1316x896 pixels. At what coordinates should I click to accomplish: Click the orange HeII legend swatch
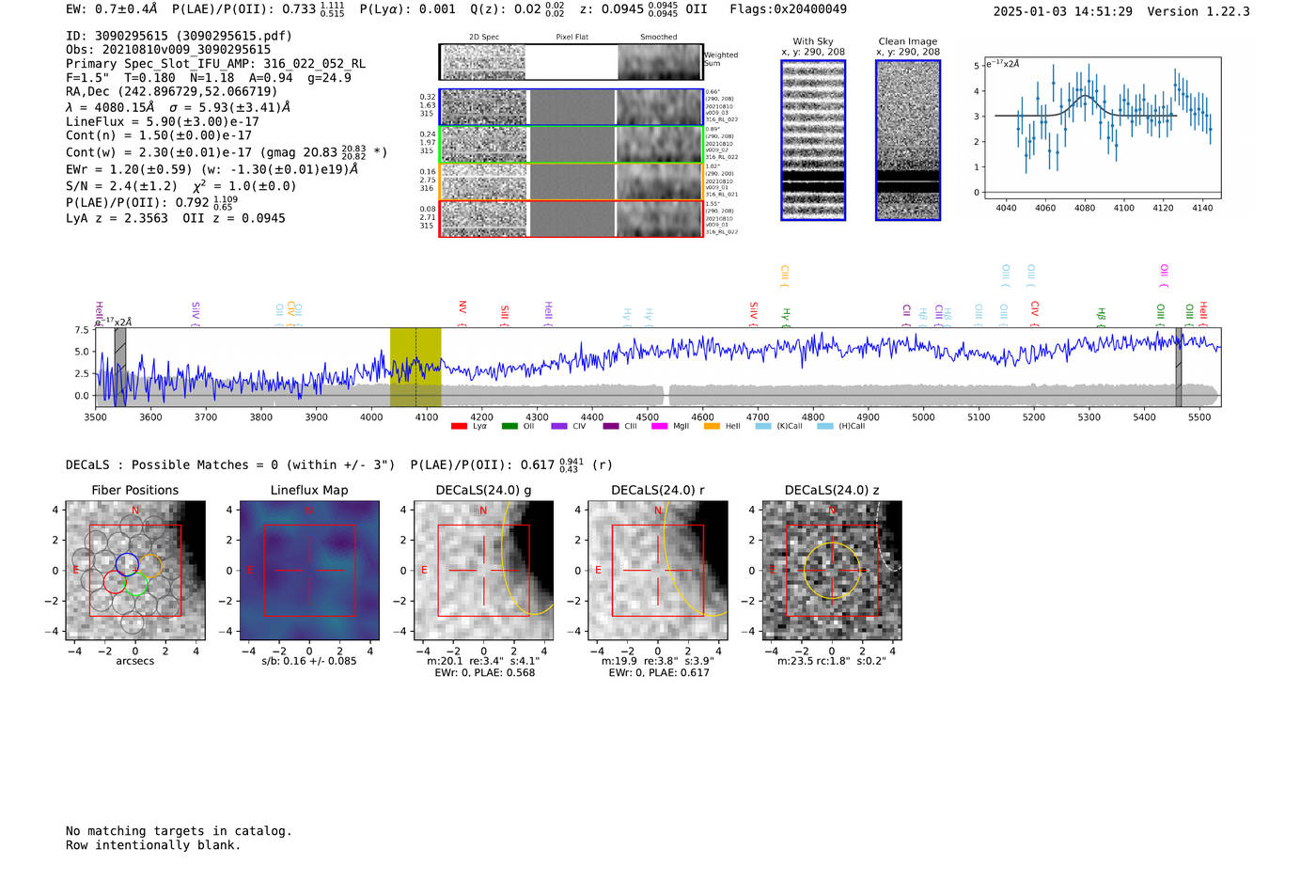click(x=712, y=427)
